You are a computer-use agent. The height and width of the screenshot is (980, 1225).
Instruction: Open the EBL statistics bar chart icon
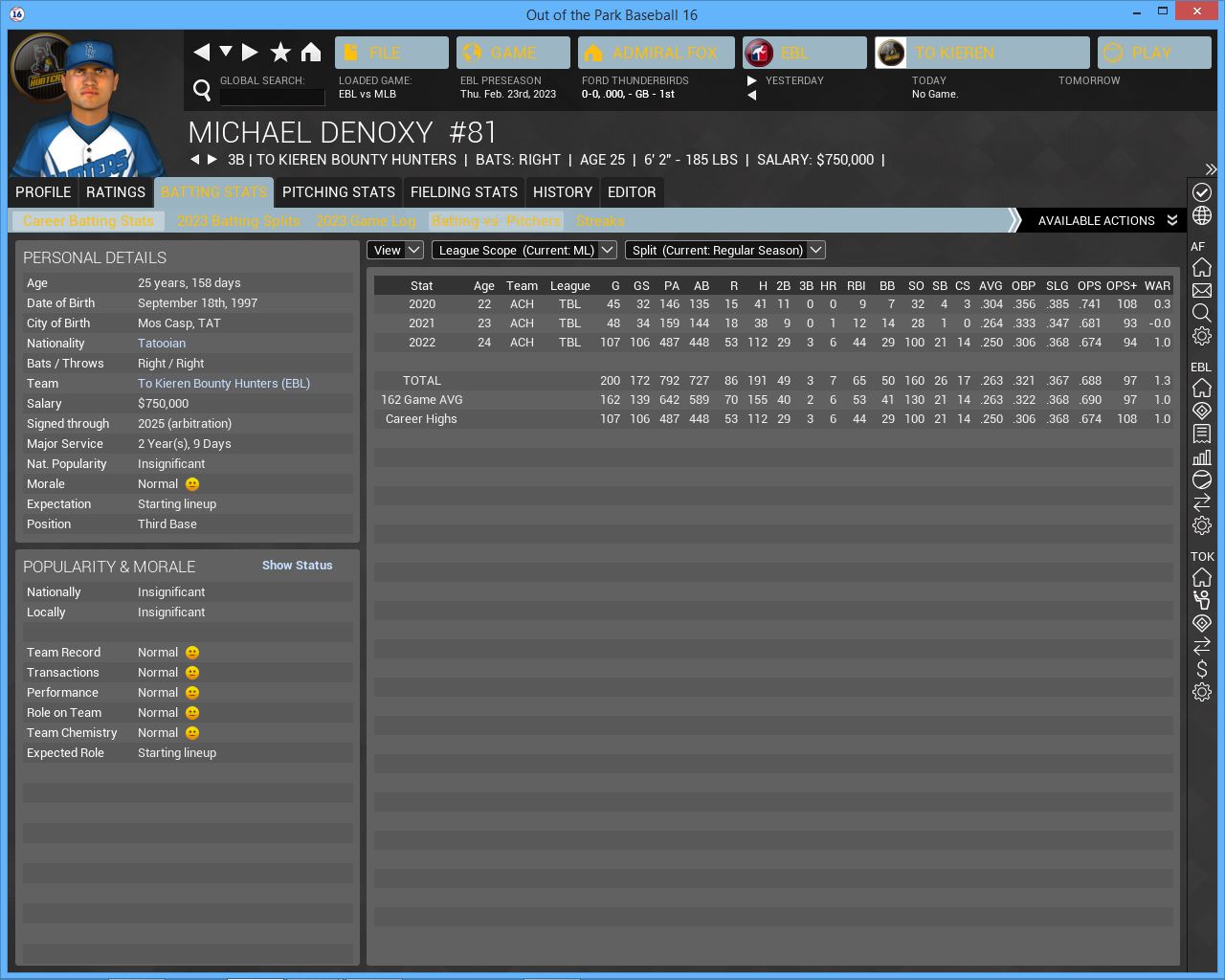1202,457
